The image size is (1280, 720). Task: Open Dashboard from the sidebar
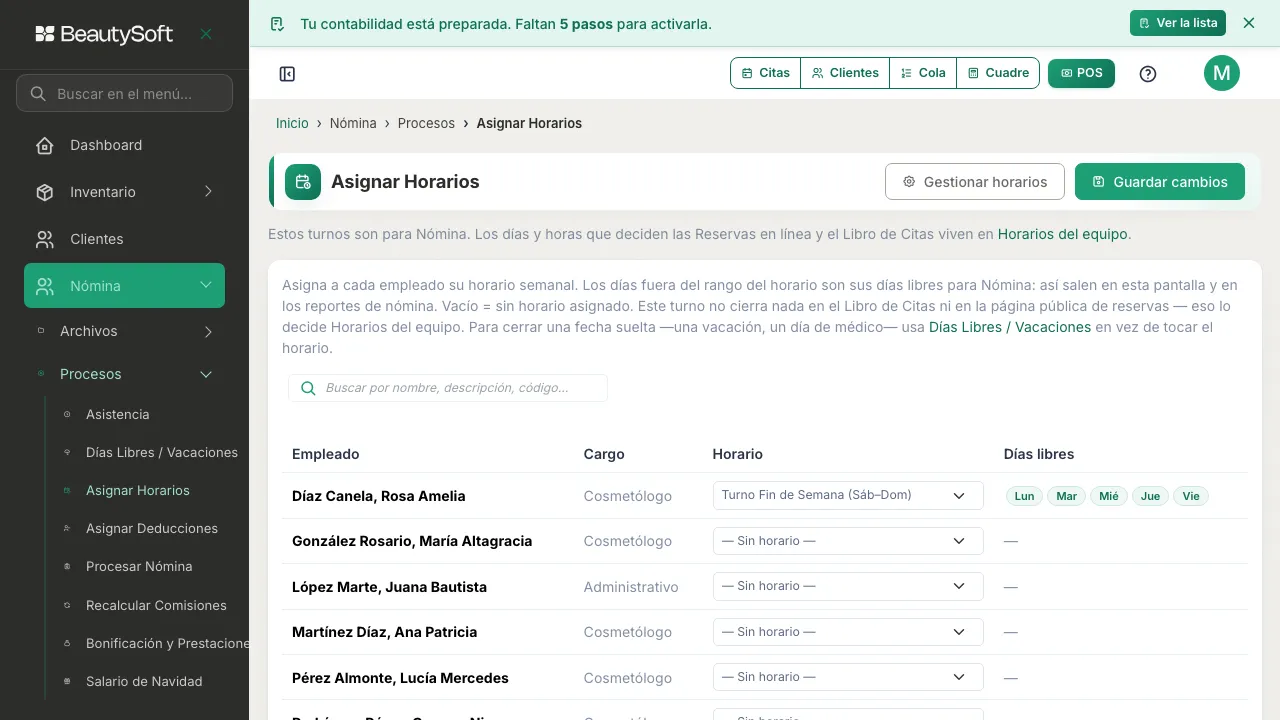(x=124, y=145)
